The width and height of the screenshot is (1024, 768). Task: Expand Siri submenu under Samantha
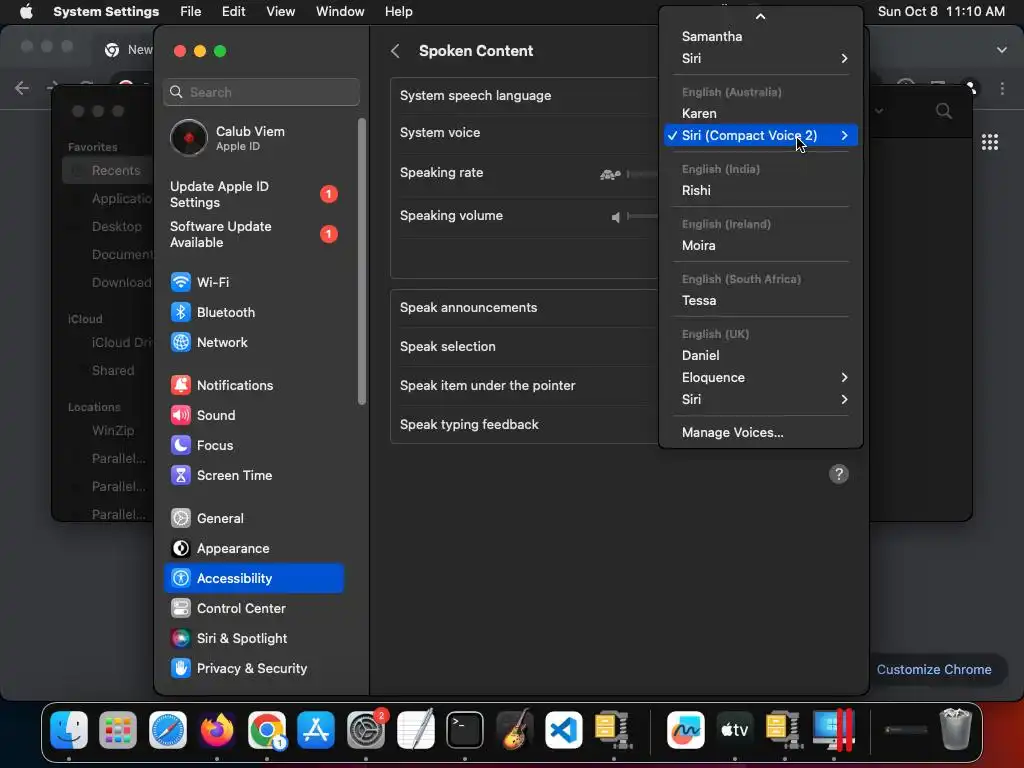point(761,59)
